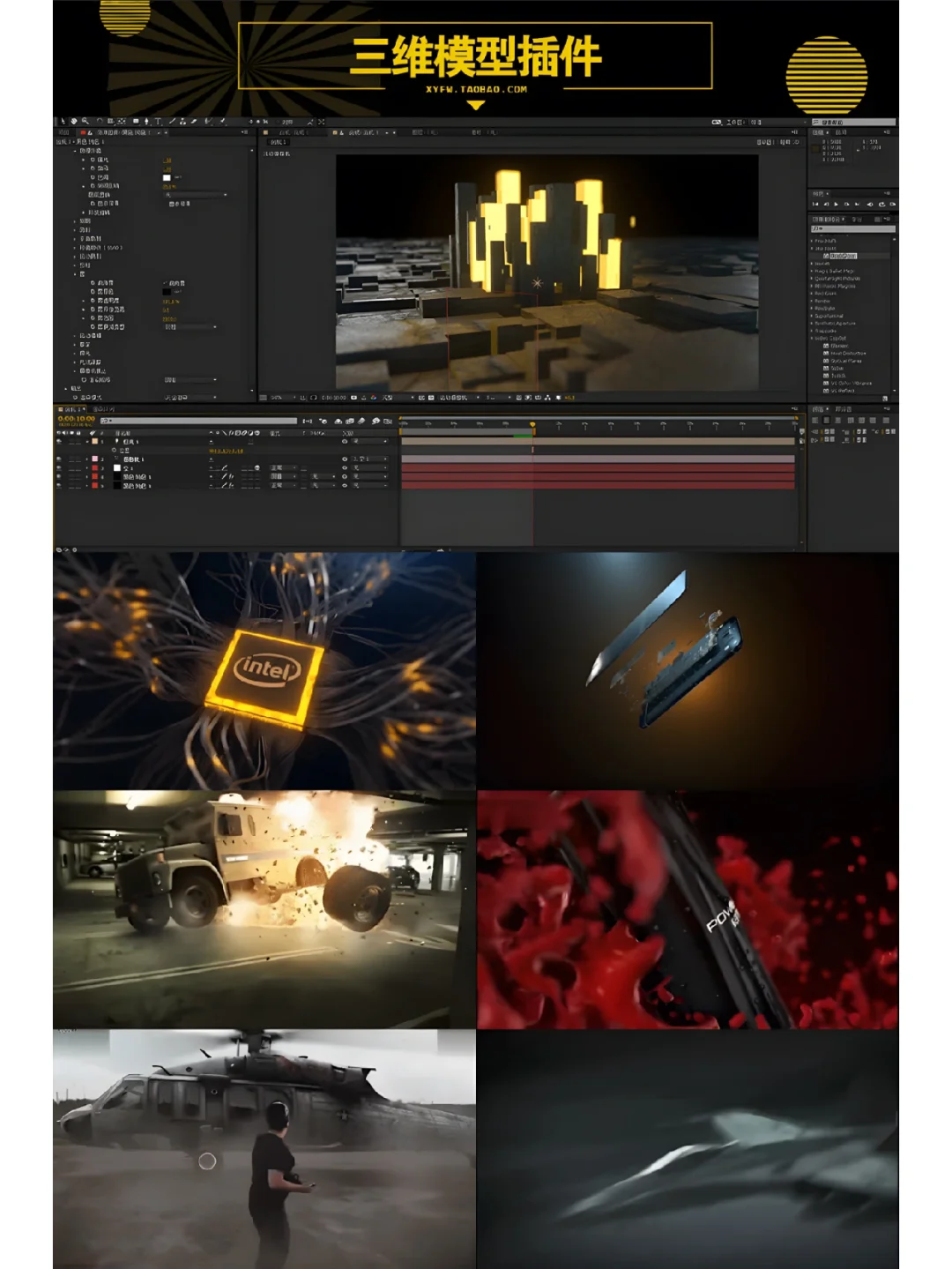Select the Optical Flares effect
952x1269 pixels.
[x=846, y=361]
